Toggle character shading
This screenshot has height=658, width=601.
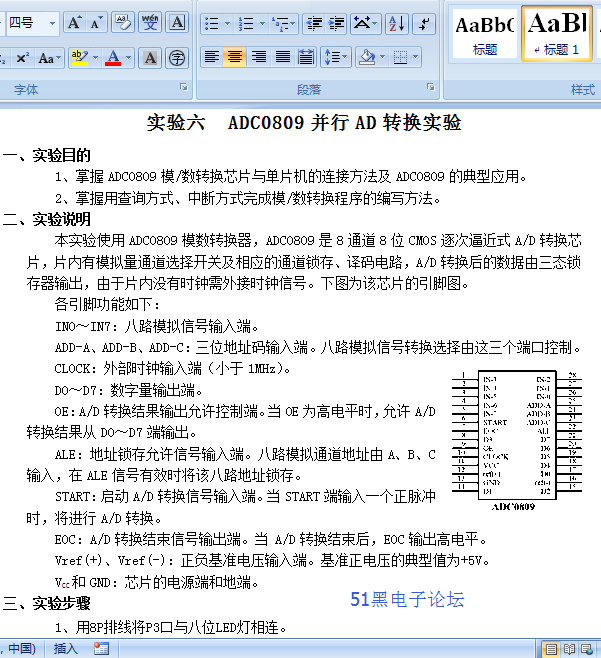click(150, 57)
